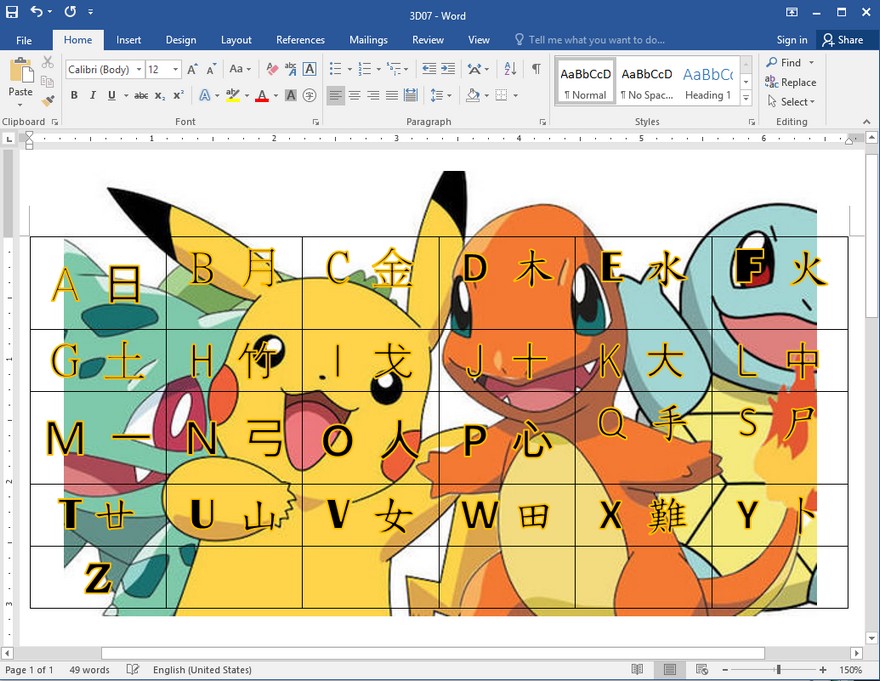Open the Change Case dropdown
This screenshot has height=681, width=880.
[x=240, y=69]
